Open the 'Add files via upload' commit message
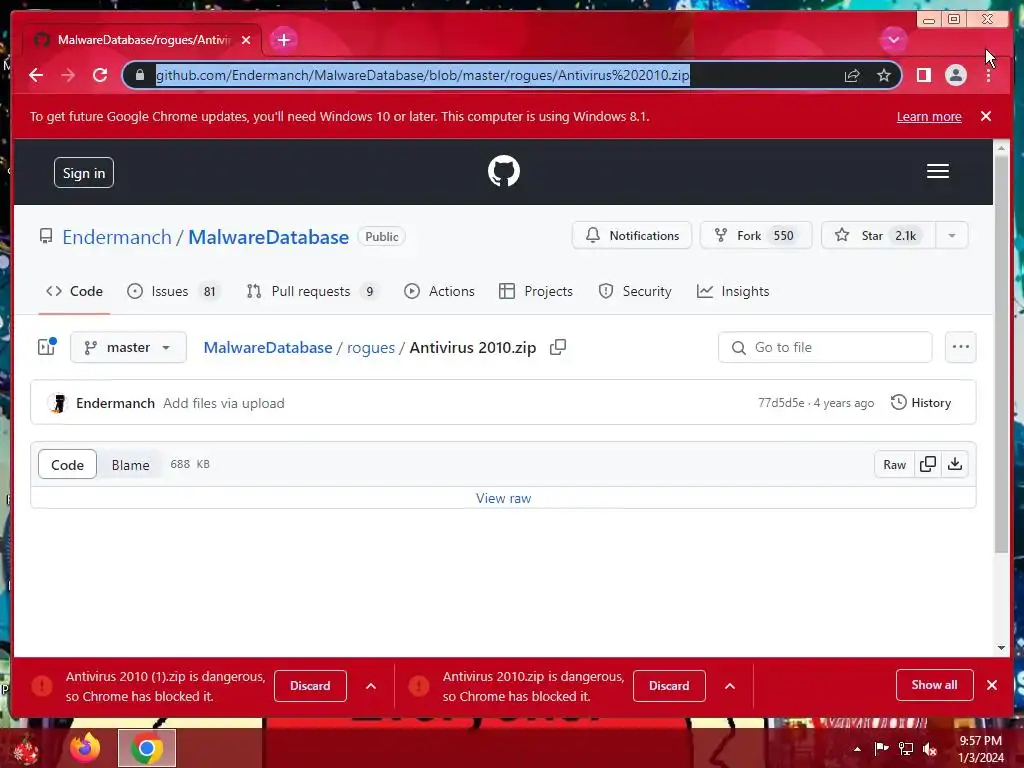 (223, 403)
